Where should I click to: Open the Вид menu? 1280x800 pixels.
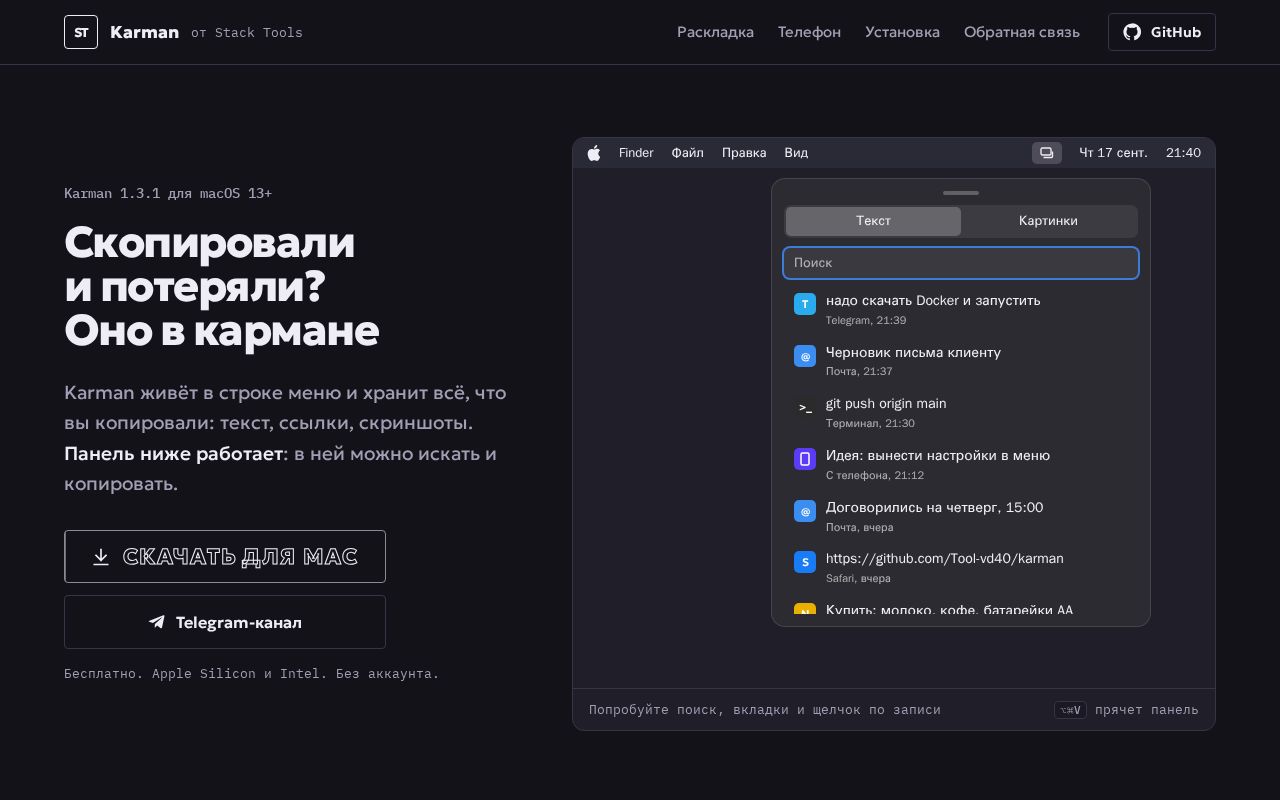796,153
